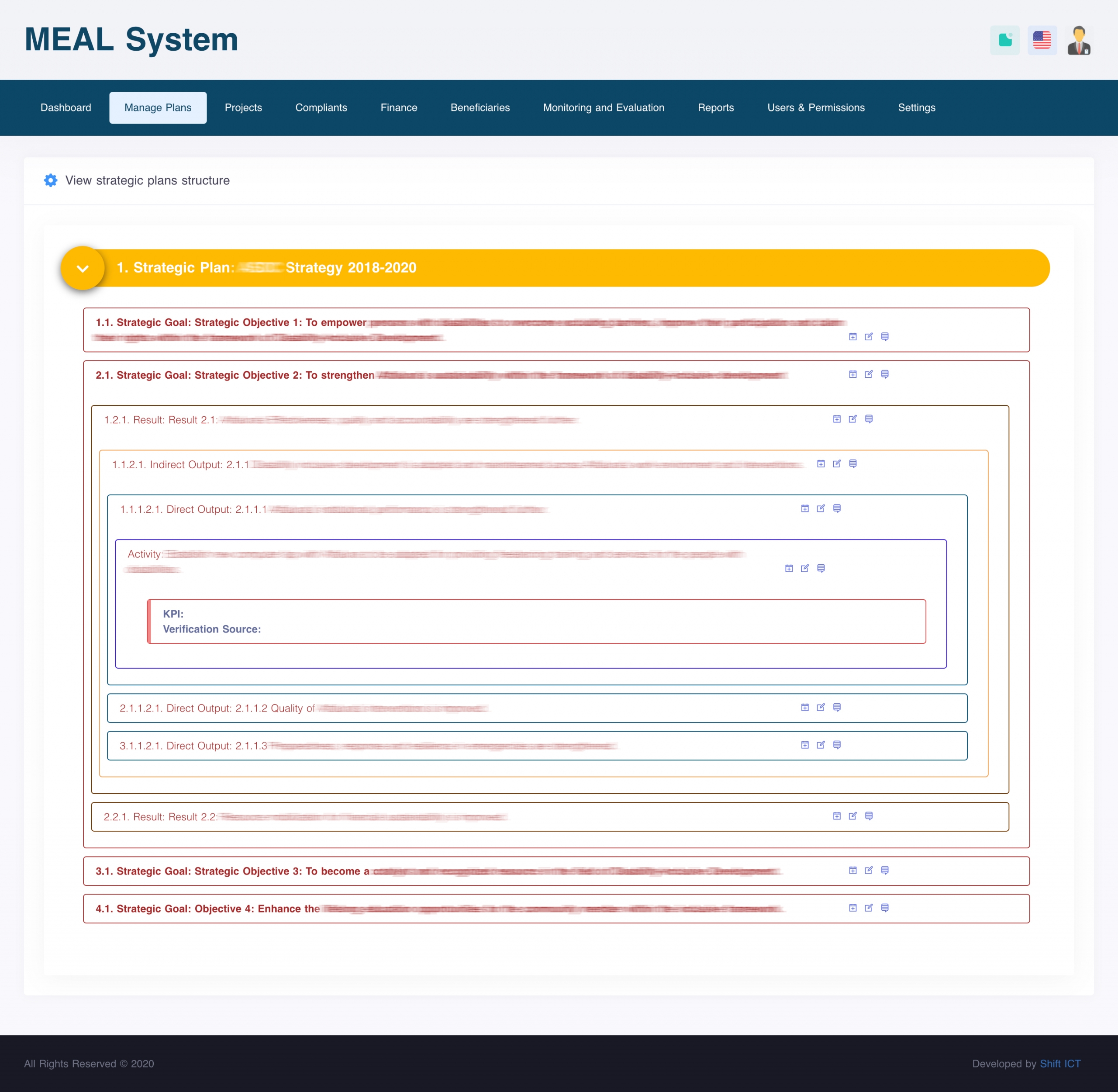Open comments icon for Result 2.2
The width and height of the screenshot is (1118, 1092).
coord(869,816)
